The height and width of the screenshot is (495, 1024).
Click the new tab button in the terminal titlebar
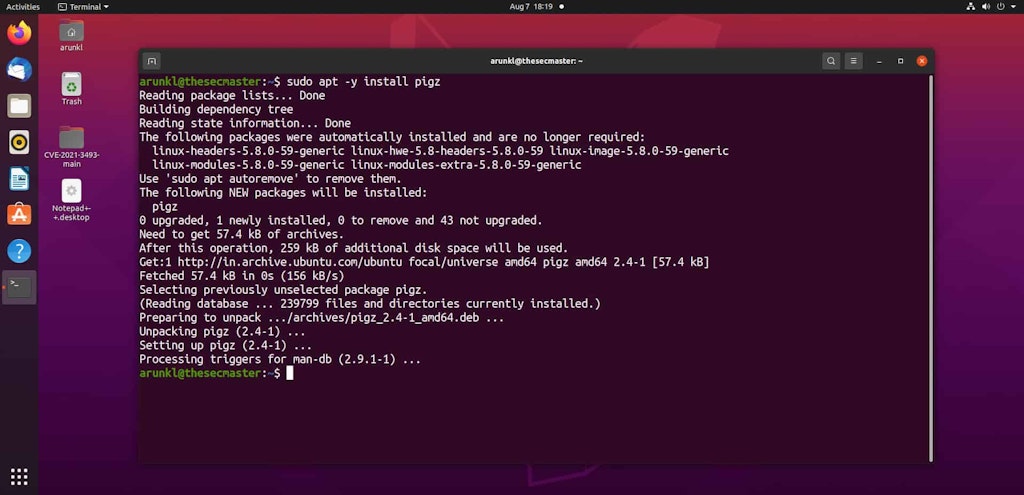(x=152, y=61)
